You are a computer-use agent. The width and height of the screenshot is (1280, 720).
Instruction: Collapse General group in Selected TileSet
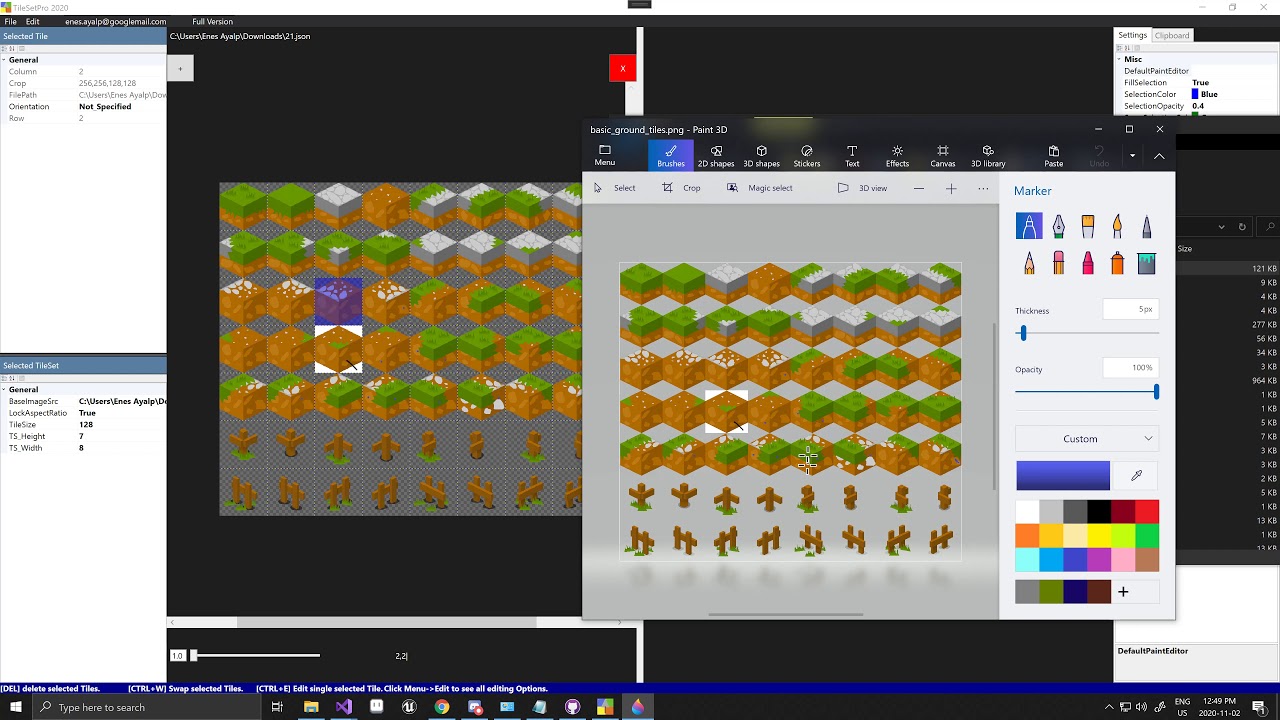[x=4, y=390]
